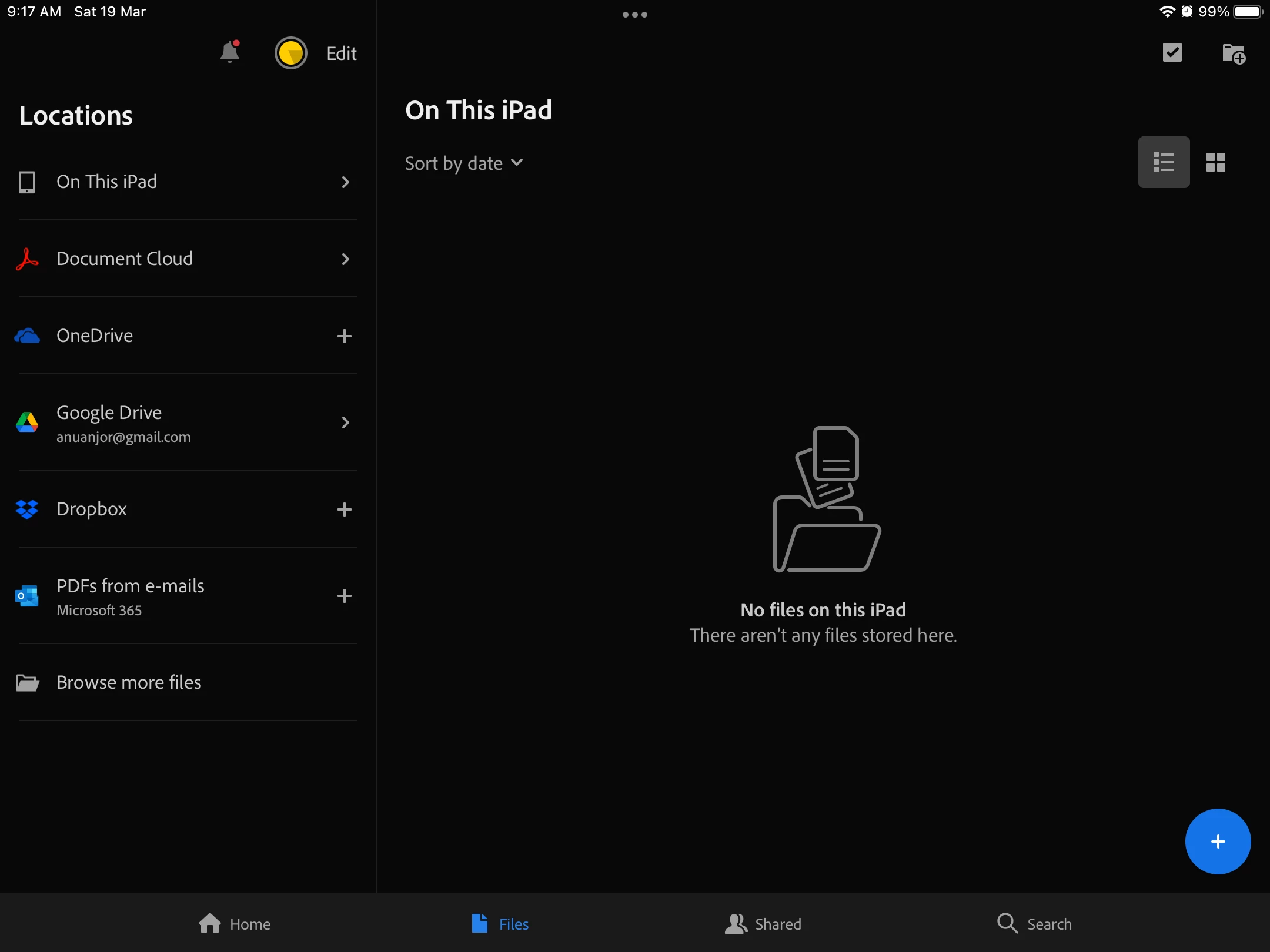Switch to the Shared tab
The width and height of the screenshot is (1270, 952).
(x=763, y=924)
